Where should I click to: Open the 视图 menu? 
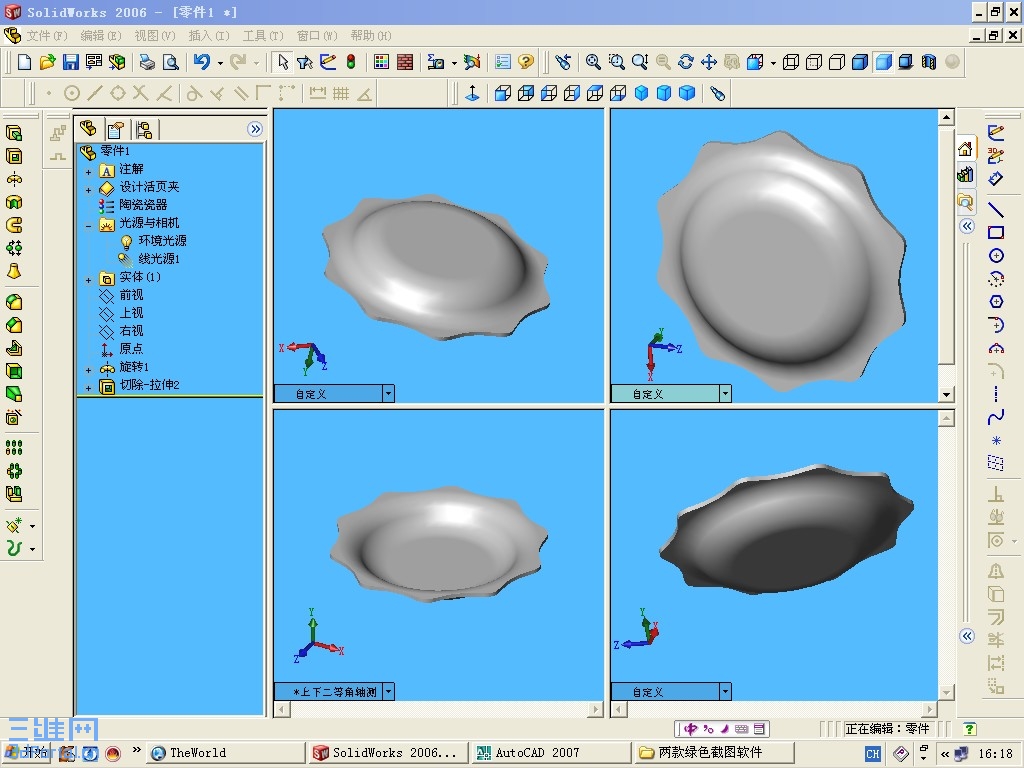click(155, 35)
